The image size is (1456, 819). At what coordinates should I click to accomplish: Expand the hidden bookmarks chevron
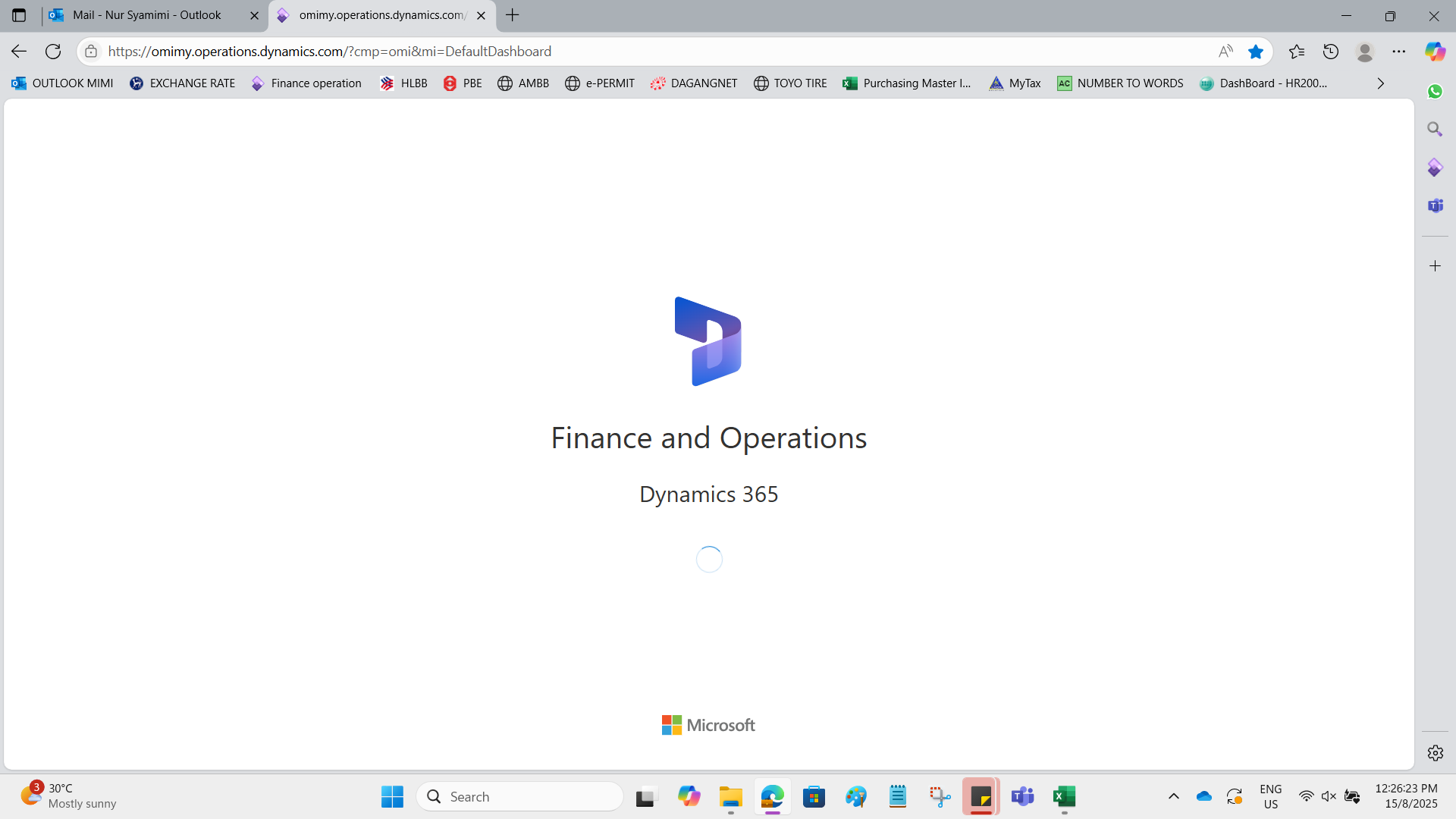pos(1380,83)
